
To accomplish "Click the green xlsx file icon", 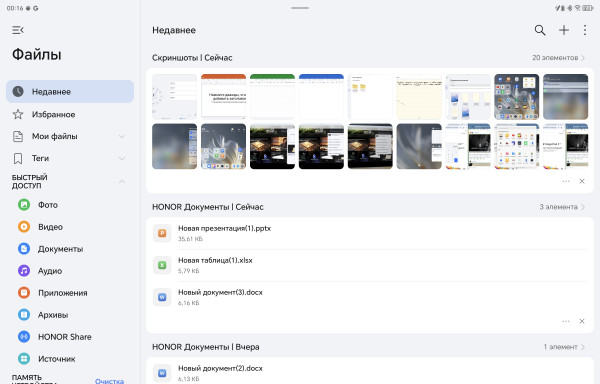I will tap(162, 265).
